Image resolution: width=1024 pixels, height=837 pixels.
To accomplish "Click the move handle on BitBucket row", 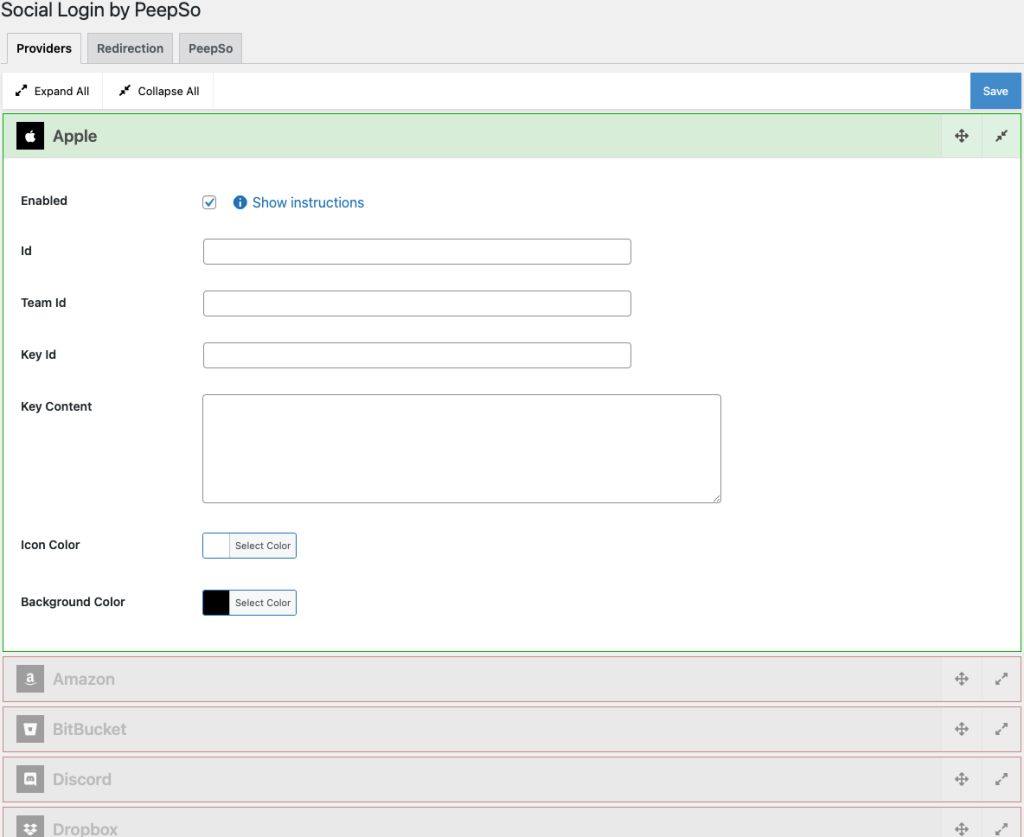I will (x=961, y=729).
